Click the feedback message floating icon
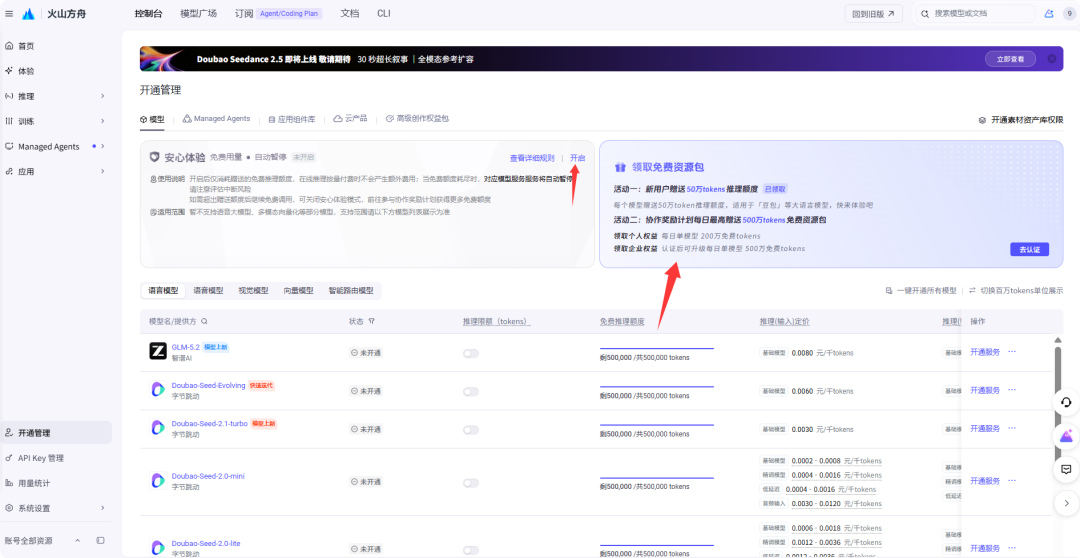Viewport: 1080px width, 558px height. 1066,469
